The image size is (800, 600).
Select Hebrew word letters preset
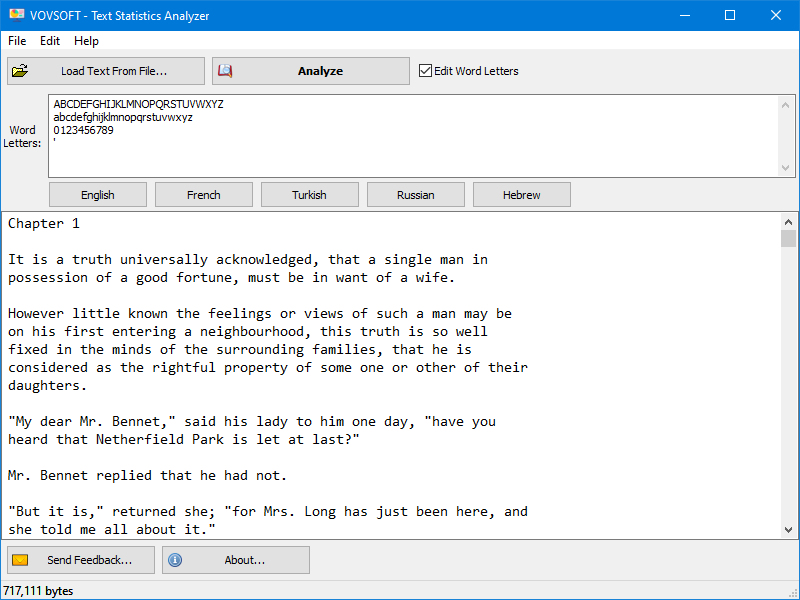[522, 195]
